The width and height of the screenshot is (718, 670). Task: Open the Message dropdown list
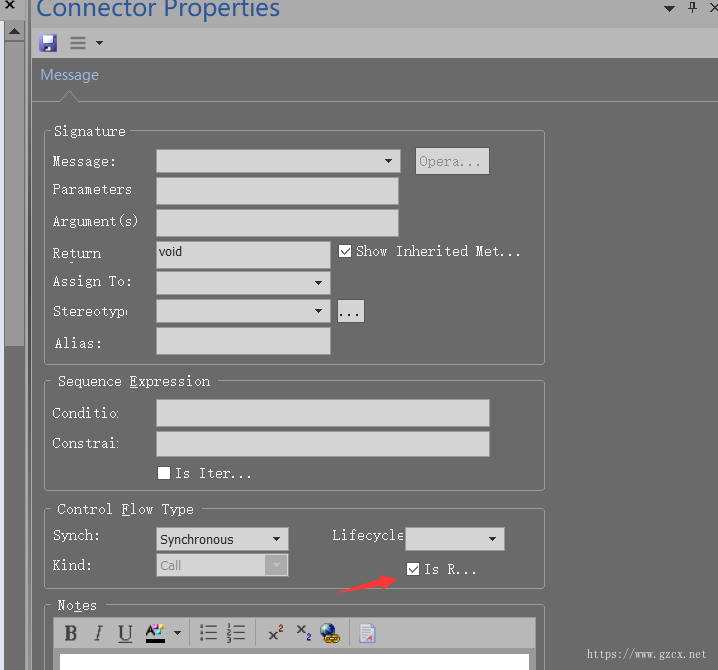click(x=388, y=161)
